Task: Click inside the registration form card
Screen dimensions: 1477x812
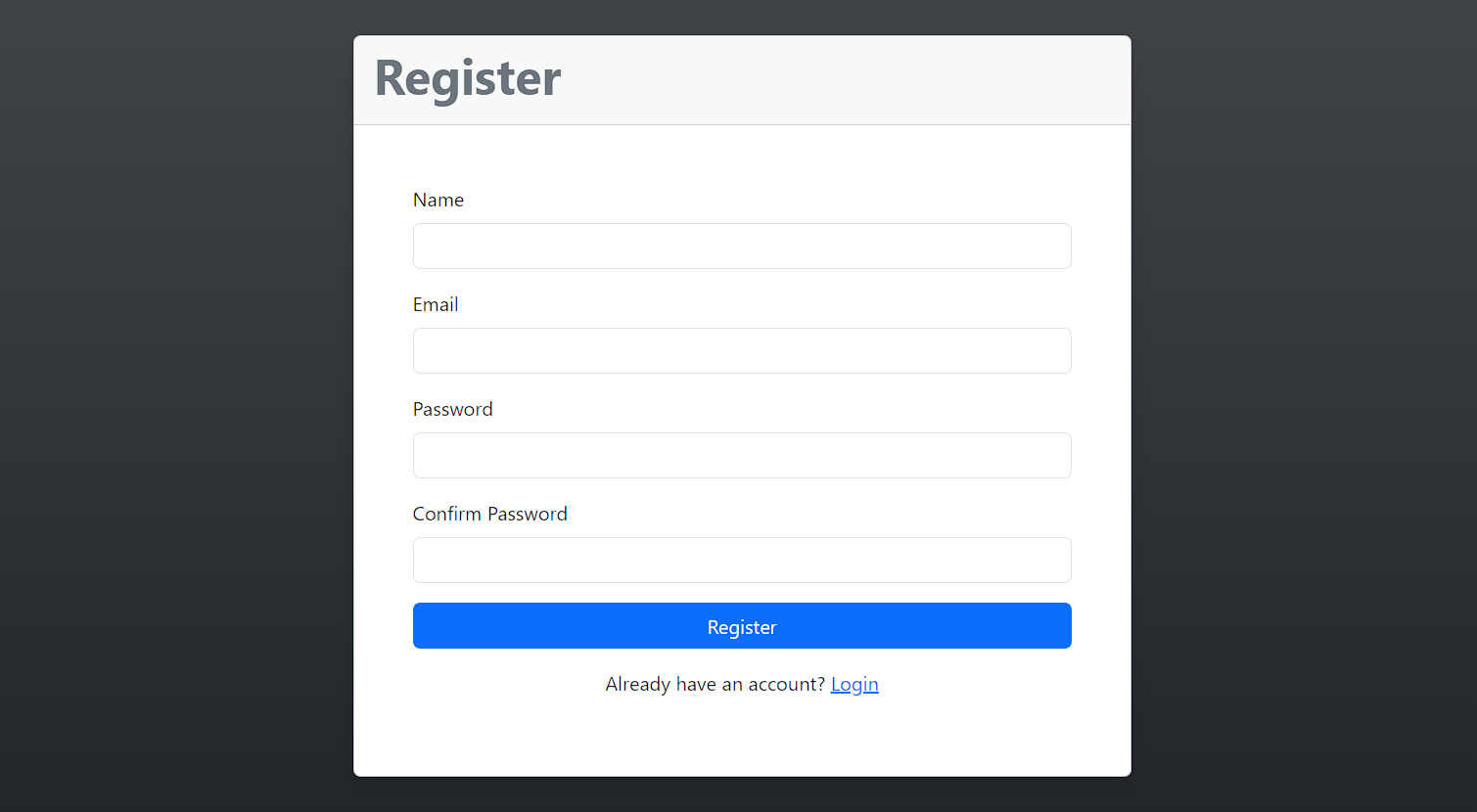Action: 741,440
